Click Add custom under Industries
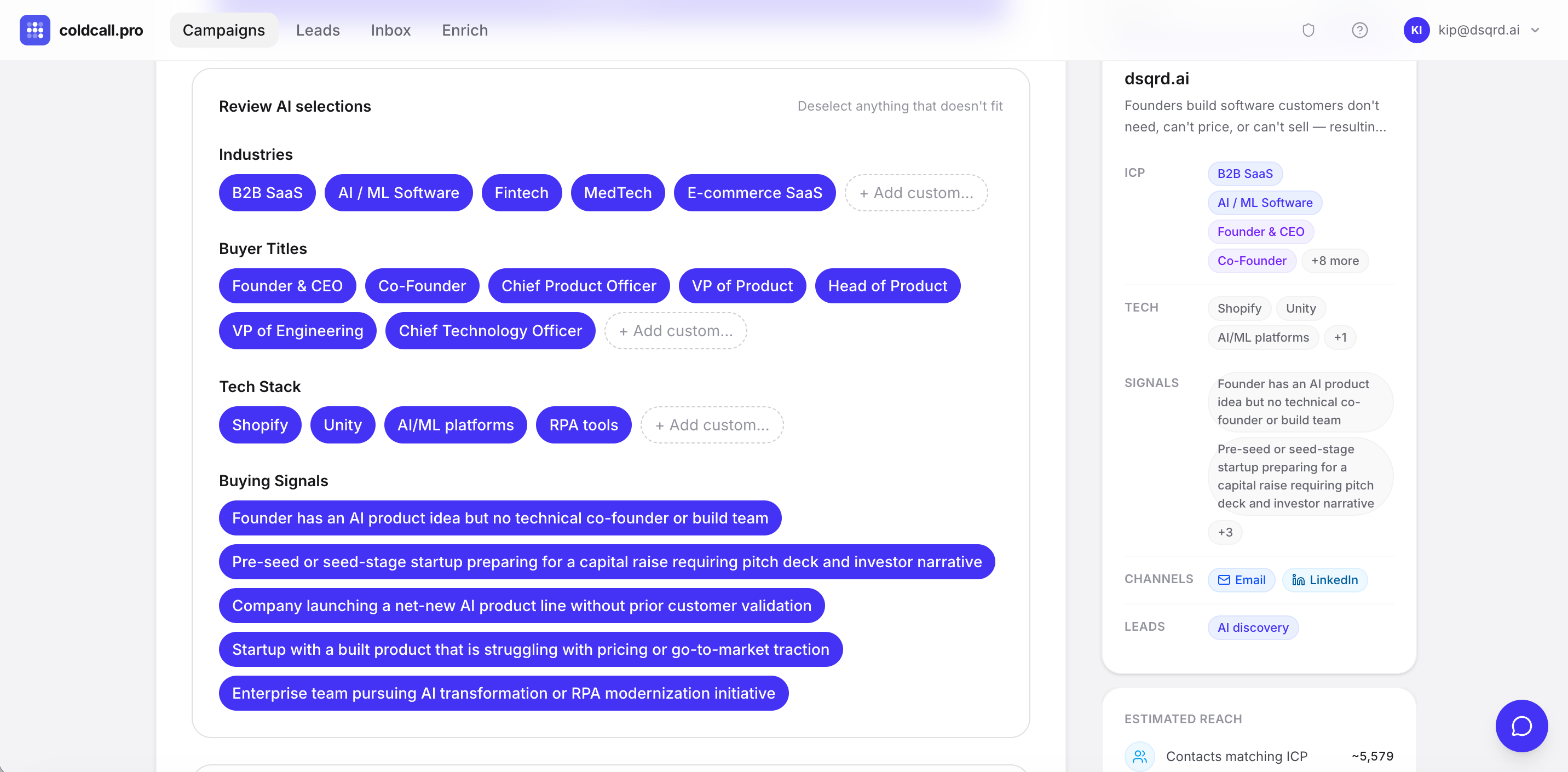The height and width of the screenshot is (772, 1568). click(x=915, y=192)
